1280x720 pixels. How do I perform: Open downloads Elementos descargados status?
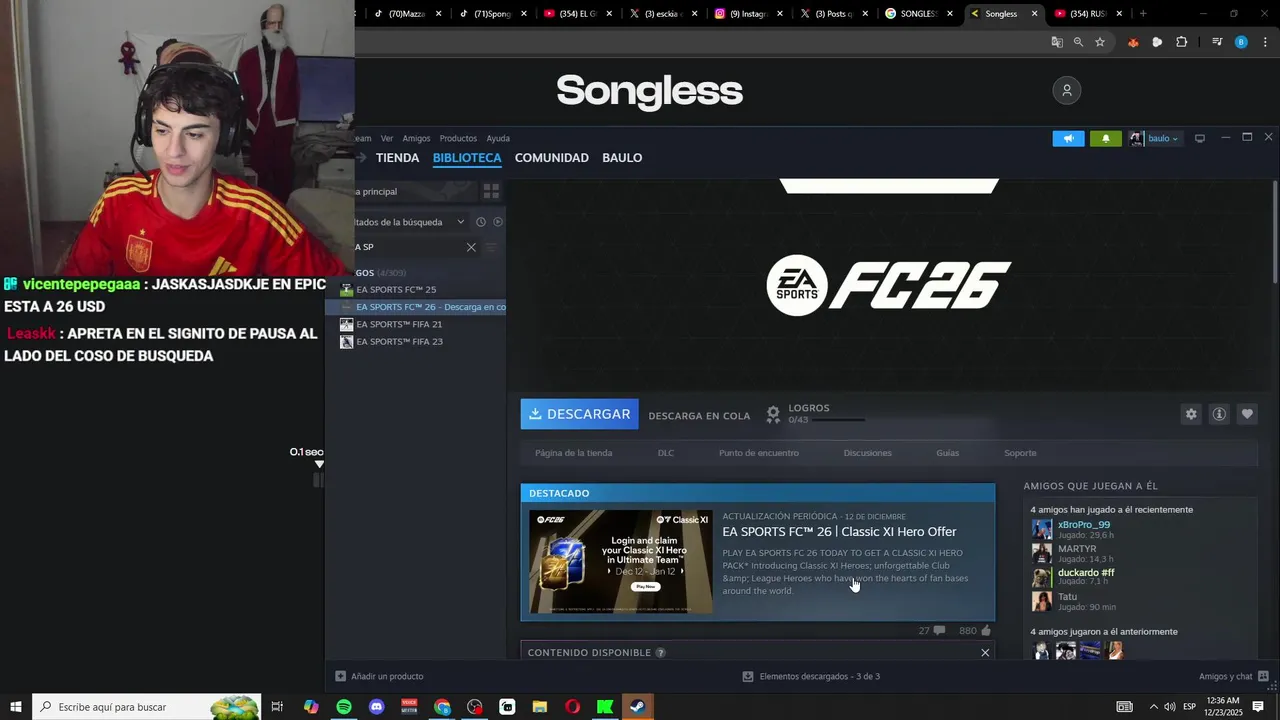pos(811,677)
